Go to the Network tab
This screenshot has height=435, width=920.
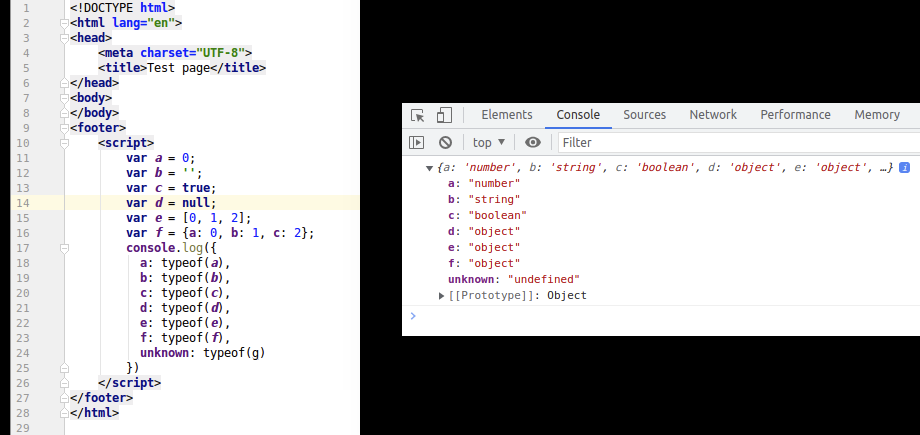click(x=713, y=115)
